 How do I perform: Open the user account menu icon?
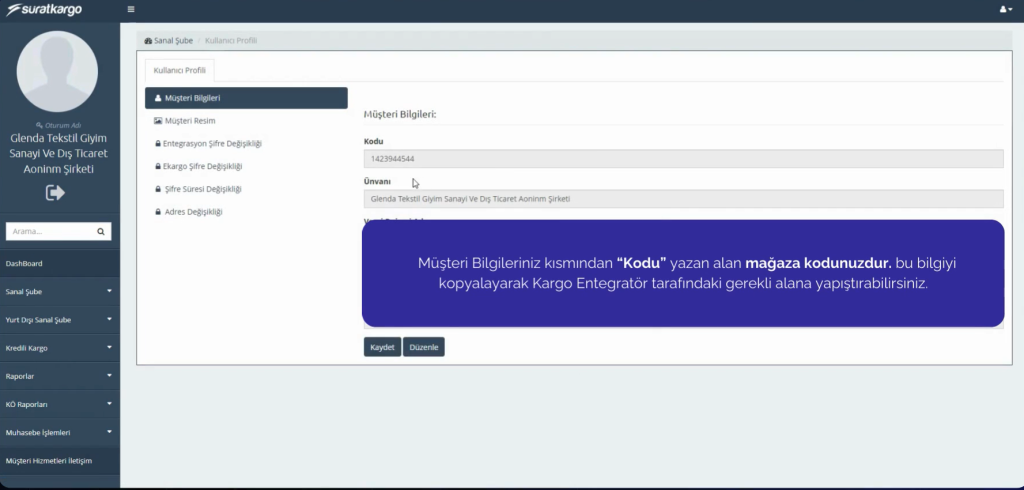1006,10
